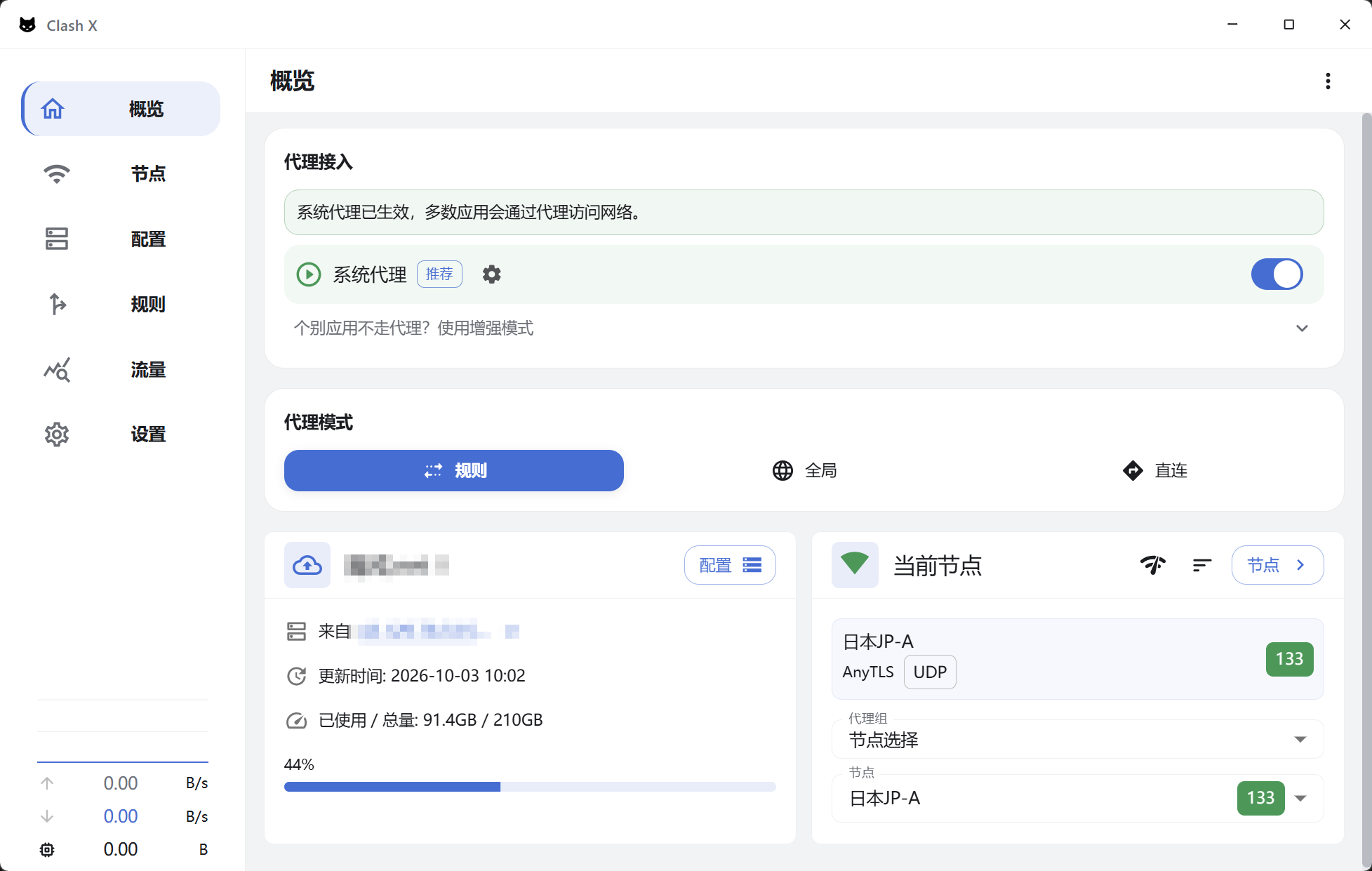Click the update time clock icon

pyautogui.click(x=296, y=676)
